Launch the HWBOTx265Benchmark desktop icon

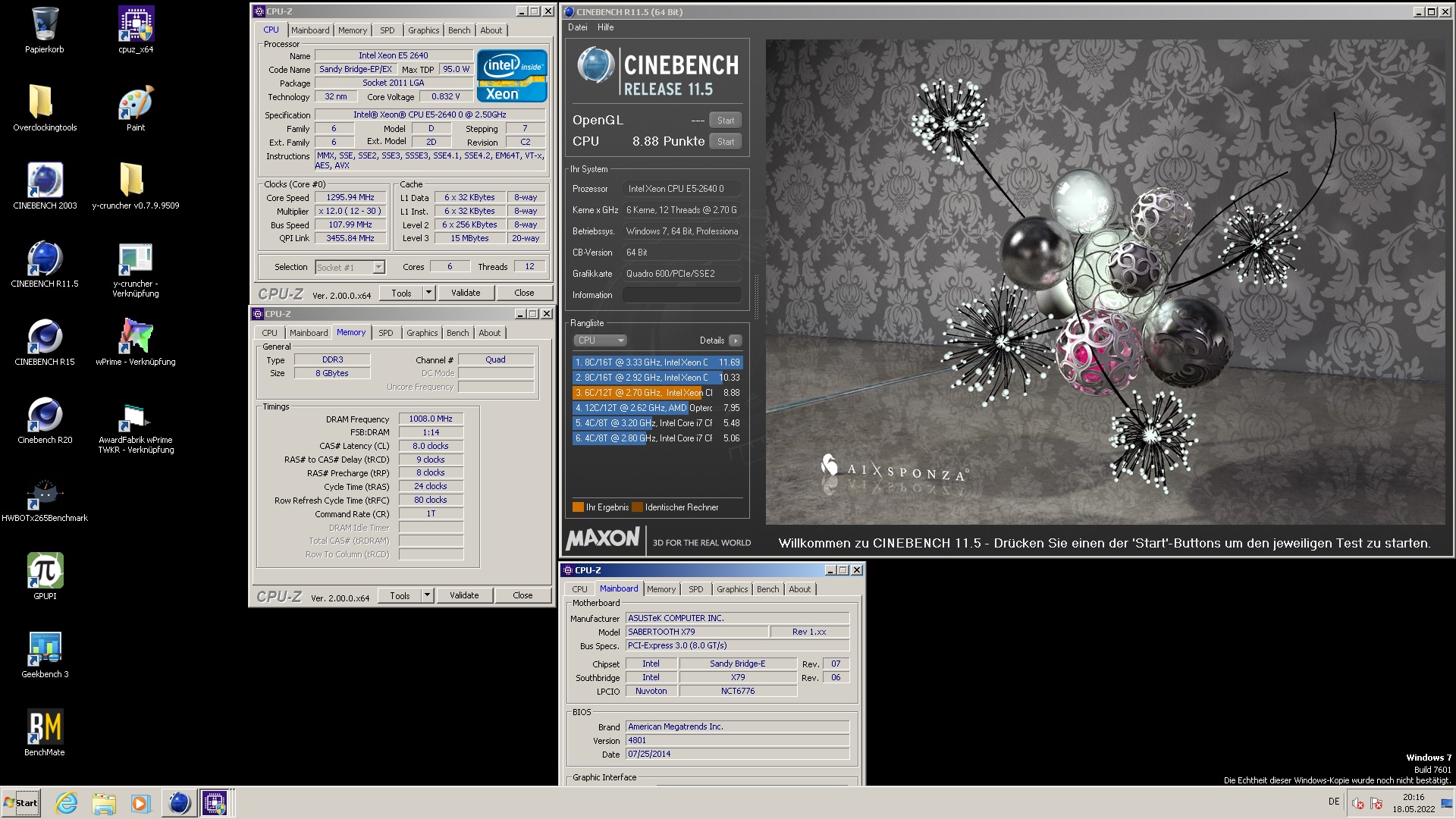pyautogui.click(x=45, y=499)
